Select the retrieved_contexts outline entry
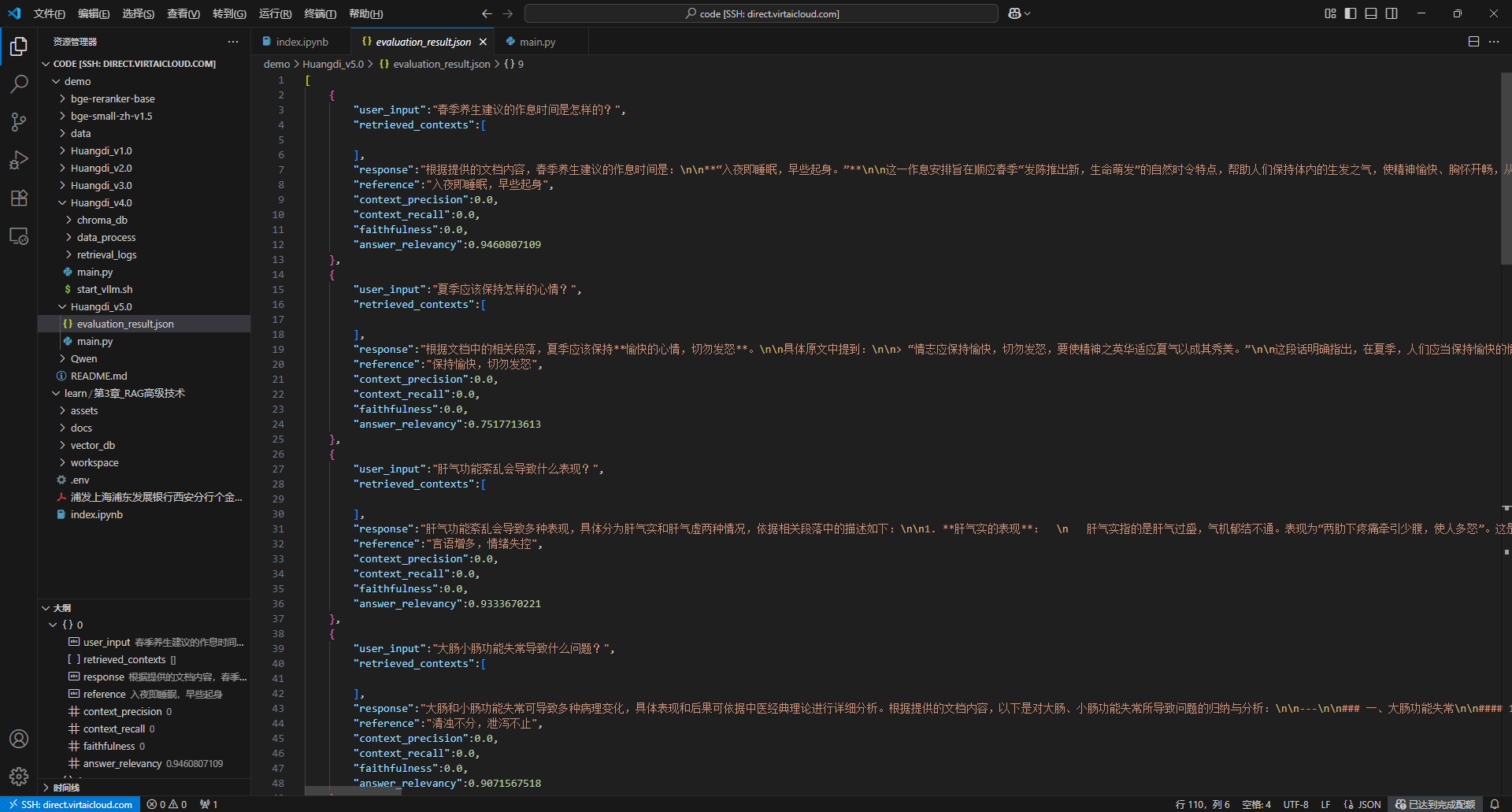The height and width of the screenshot is (812, 1512). tap(144, 659)
